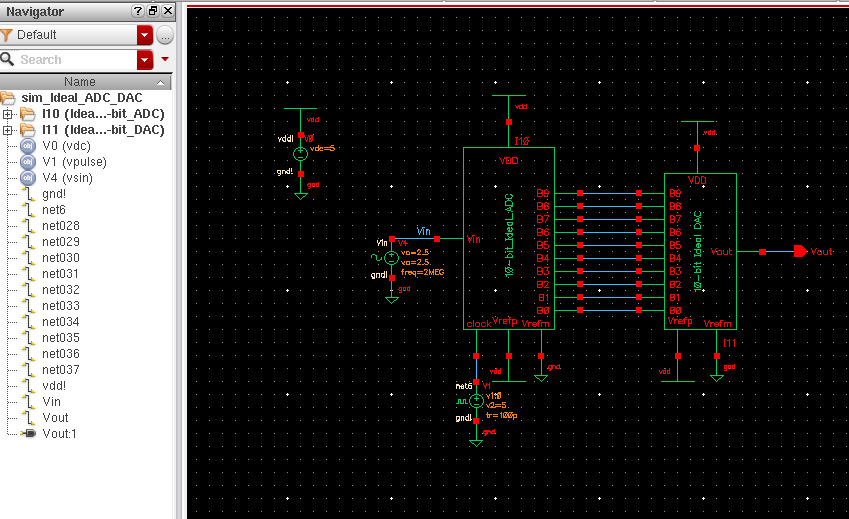Select net032 in the Navigator tree
This screenshot has width=849, height=519.
pos(61,290)
